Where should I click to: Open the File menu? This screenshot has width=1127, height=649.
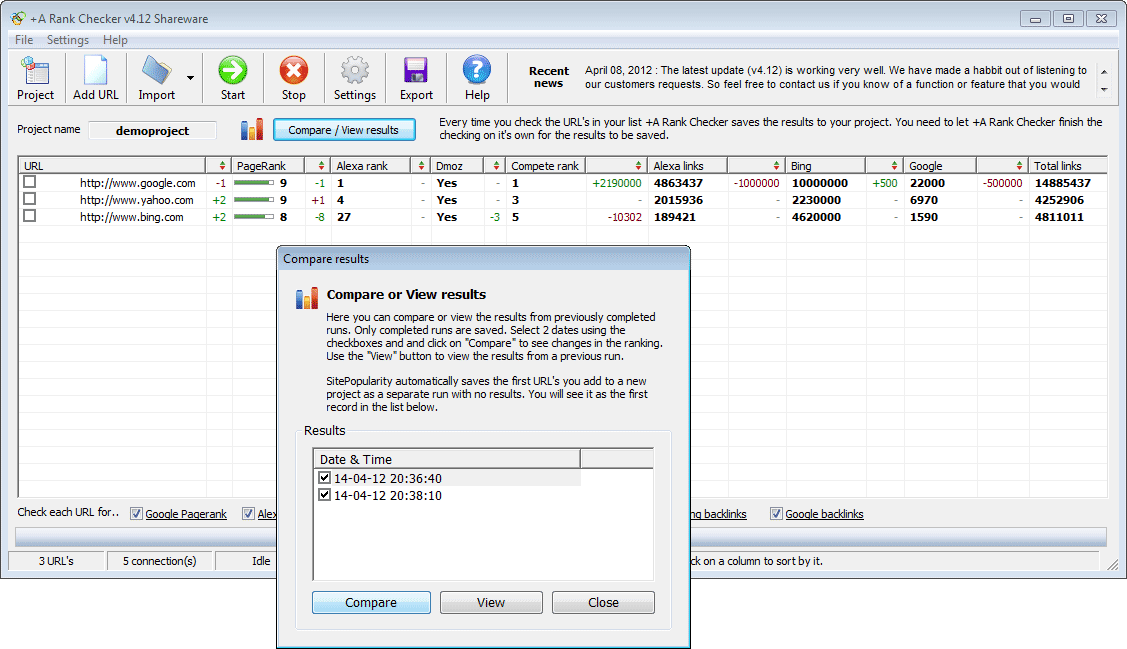click(24, 40)
